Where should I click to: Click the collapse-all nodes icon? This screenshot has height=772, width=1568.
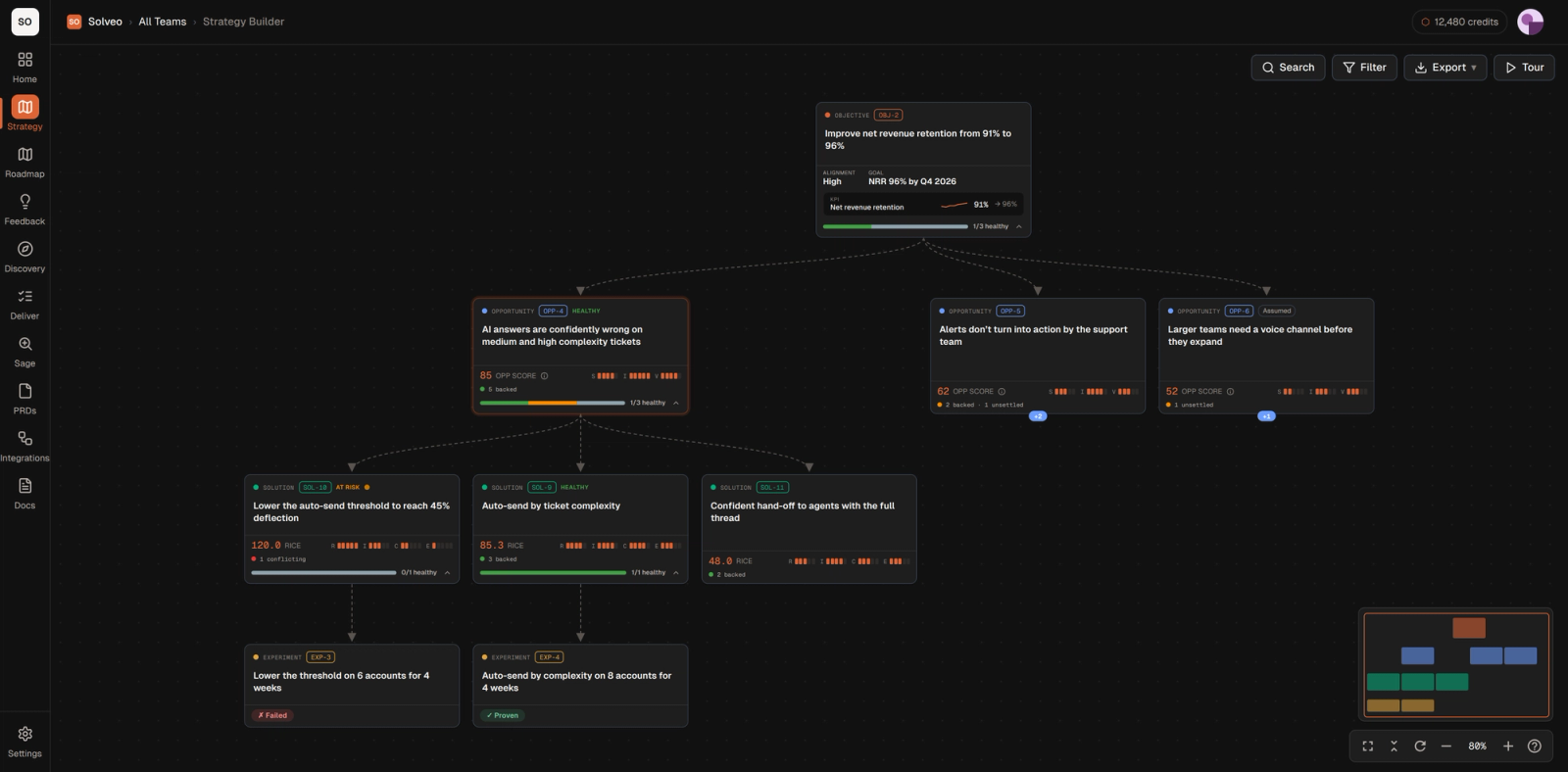(x=1394, y=747)
